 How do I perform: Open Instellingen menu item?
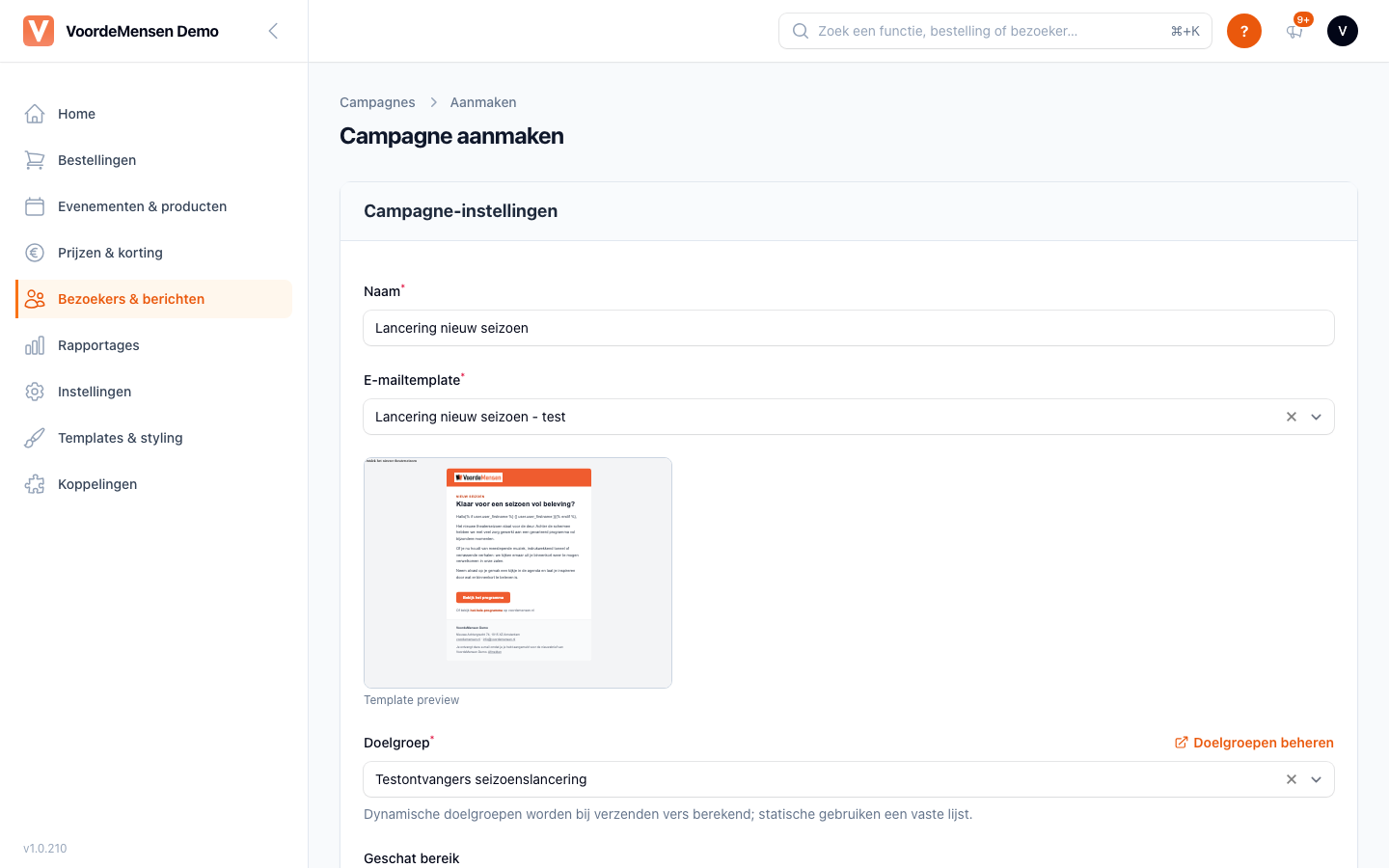pyautogui.click(x=153, y=392)
